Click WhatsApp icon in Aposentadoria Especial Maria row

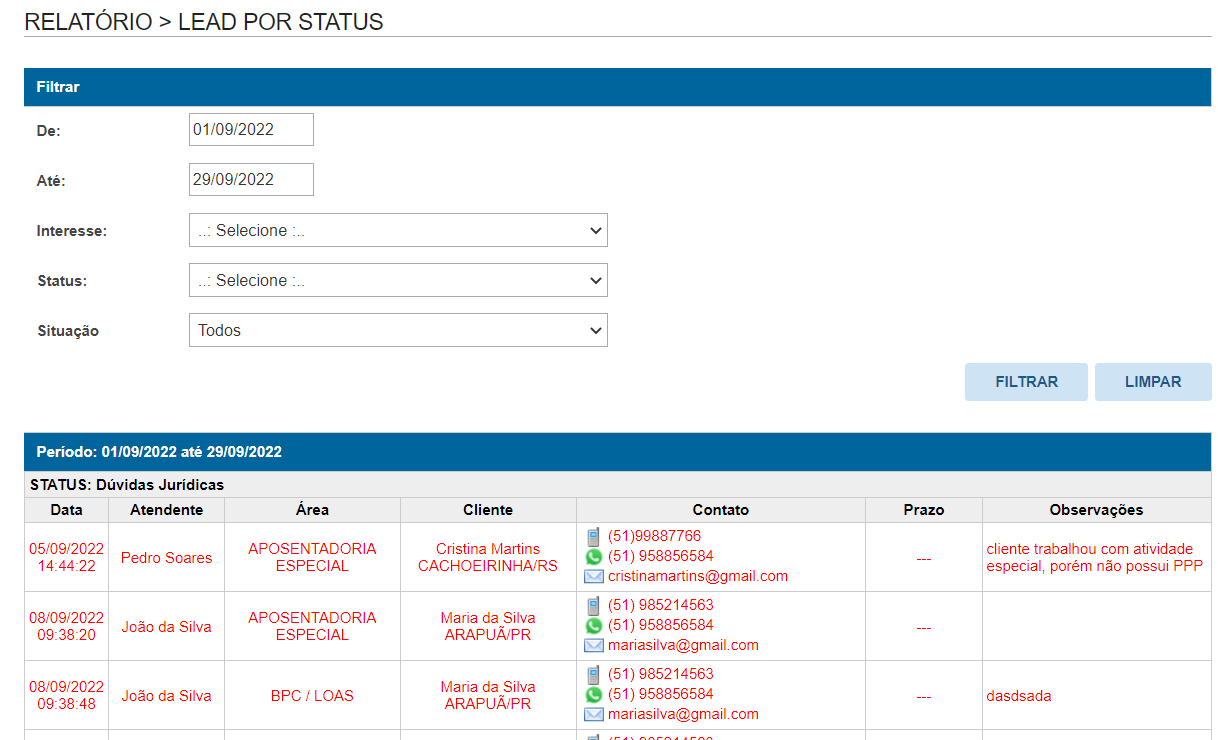593,626
